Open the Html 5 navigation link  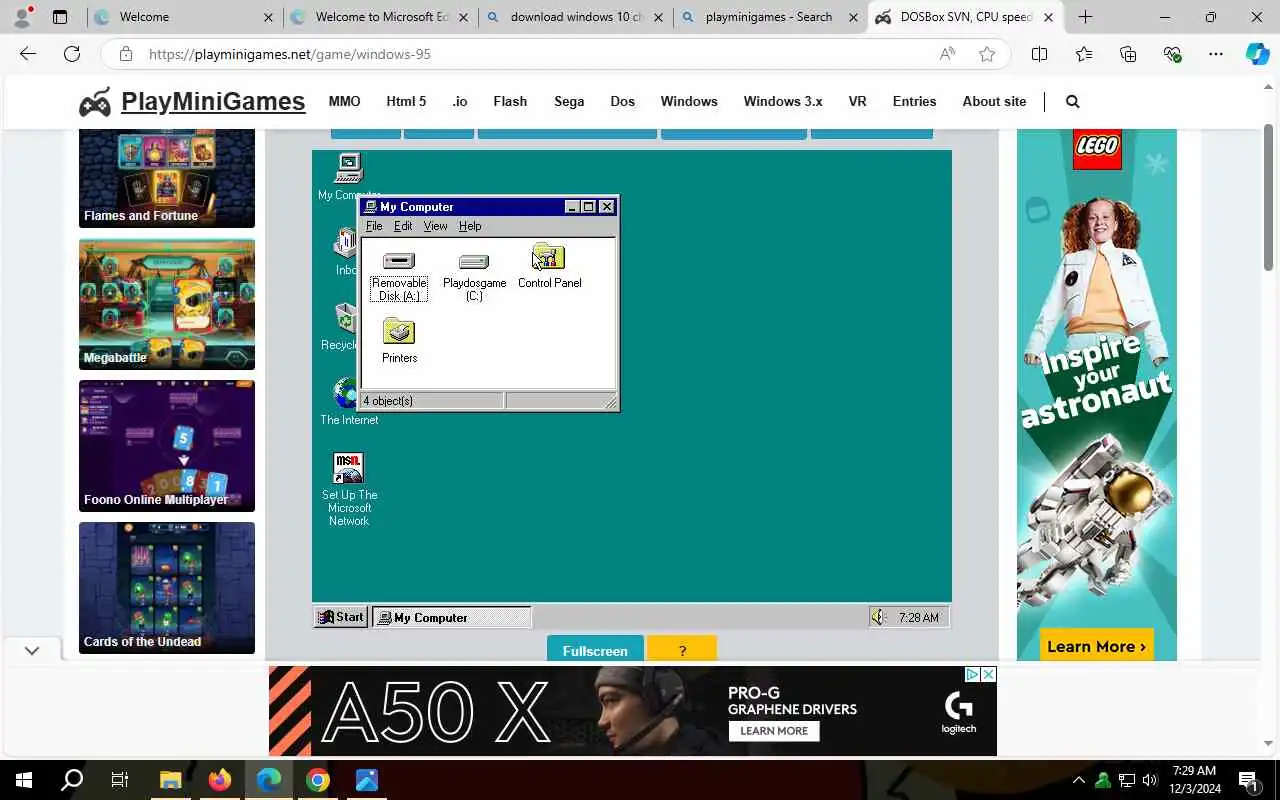click(406, 101)
